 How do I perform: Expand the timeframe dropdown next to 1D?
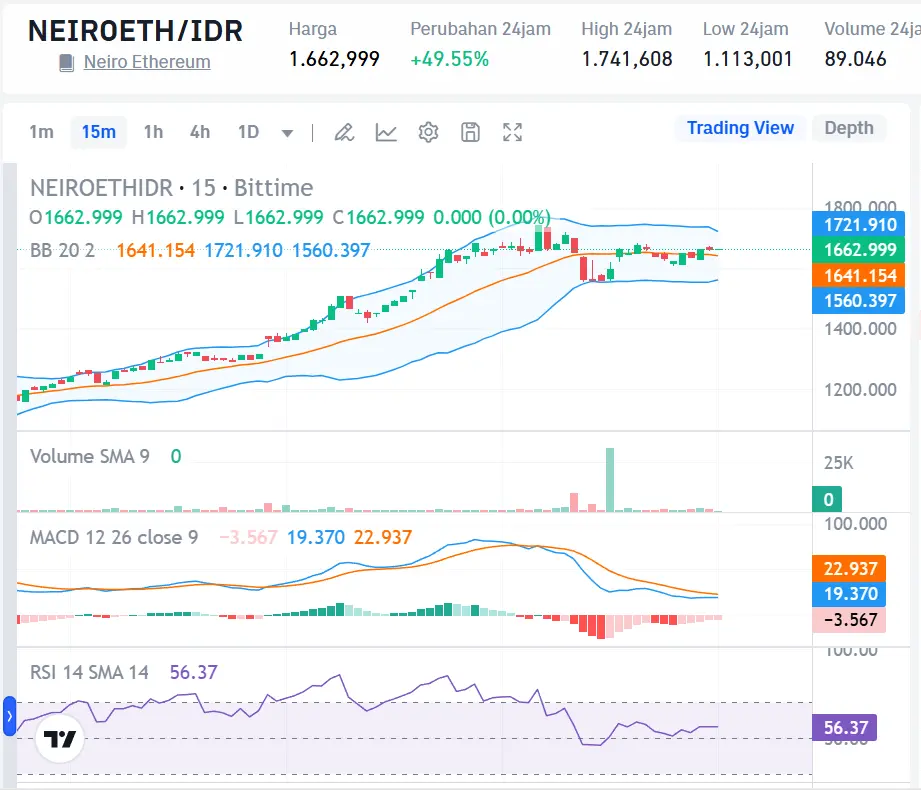pos(287,131)
